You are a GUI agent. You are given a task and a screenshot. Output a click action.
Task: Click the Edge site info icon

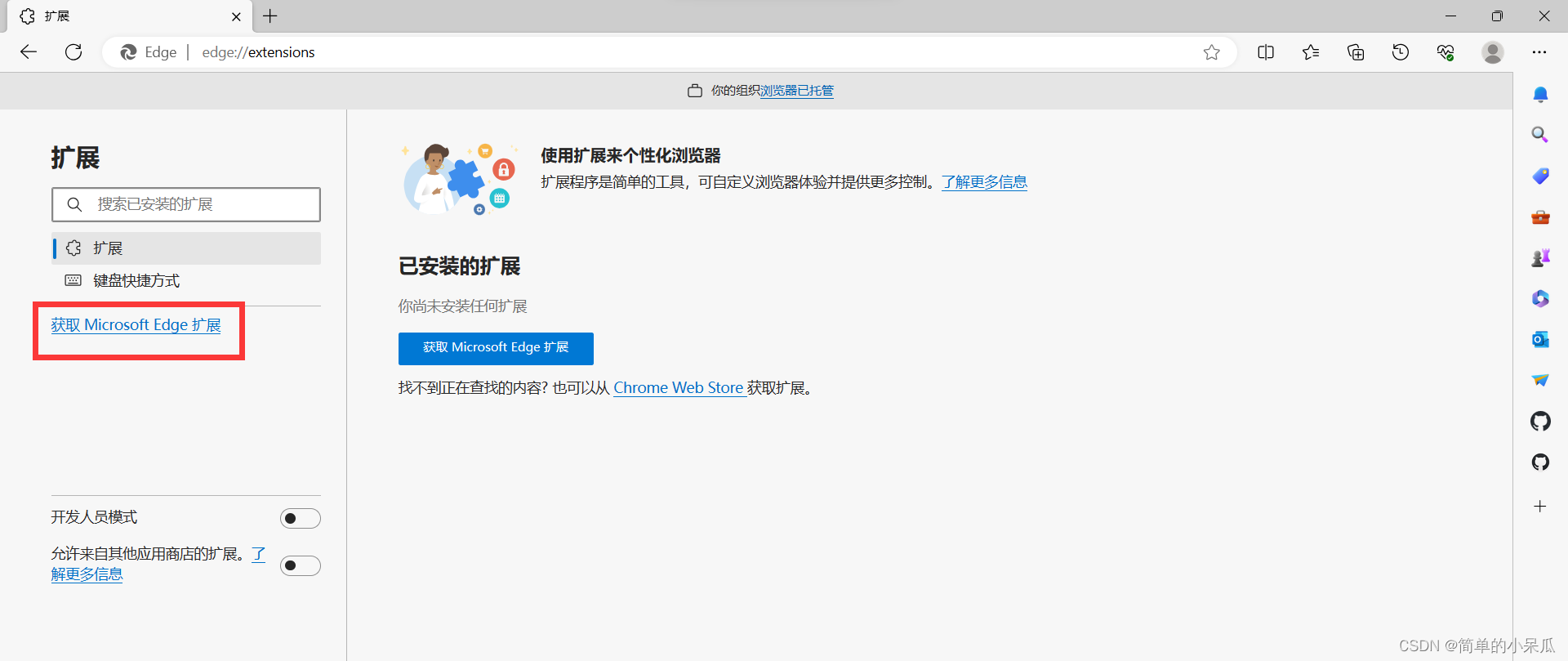pos(149,52)
